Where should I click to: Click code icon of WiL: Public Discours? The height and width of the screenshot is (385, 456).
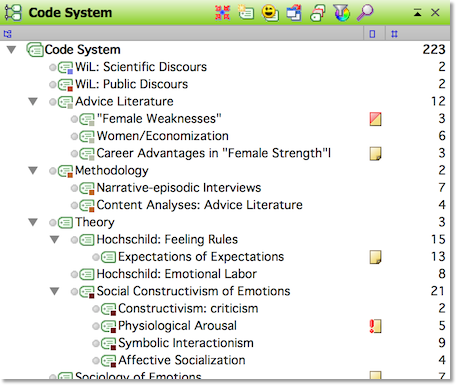click(x=65, y=85)
